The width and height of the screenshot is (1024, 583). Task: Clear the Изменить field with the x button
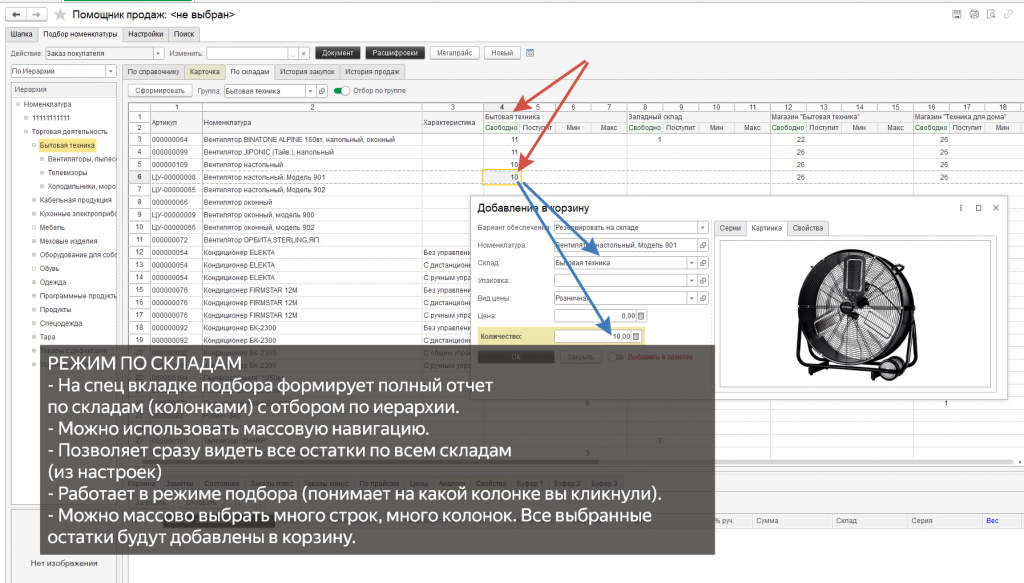[x=304, y=54]
